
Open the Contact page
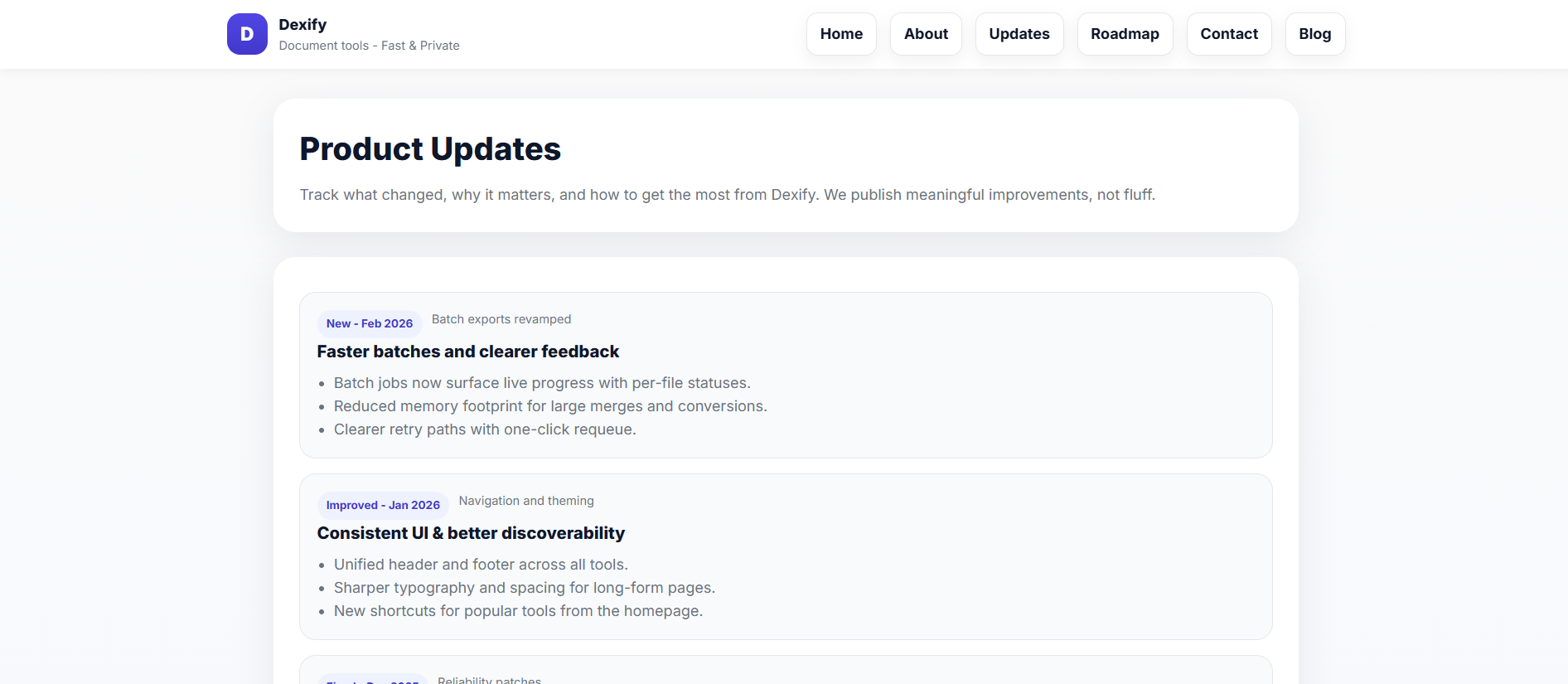(x=1229, y=33)
